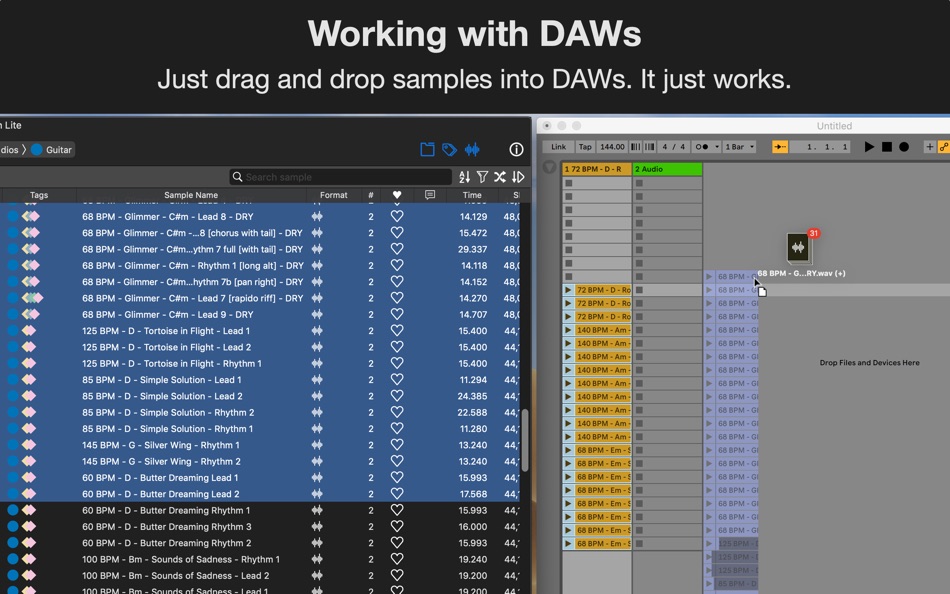Click the 4 / 4 time signature
Screen dimensions: 950x594
tap(673, 147)
